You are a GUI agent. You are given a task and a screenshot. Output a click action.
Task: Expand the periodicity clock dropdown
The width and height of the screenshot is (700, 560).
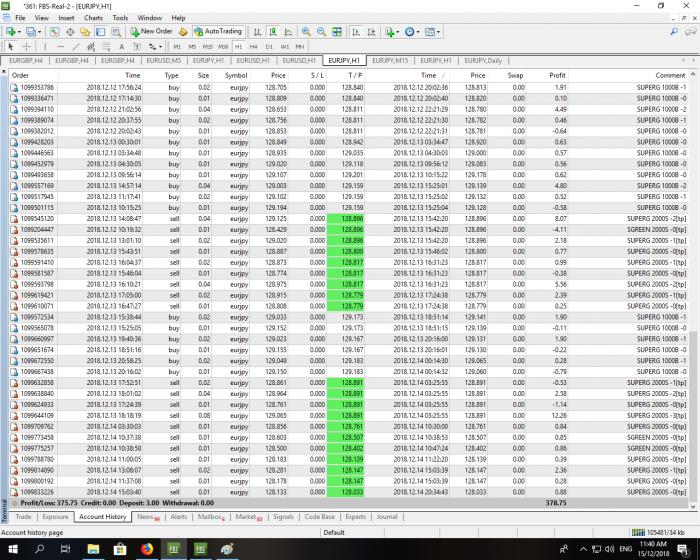418,32
